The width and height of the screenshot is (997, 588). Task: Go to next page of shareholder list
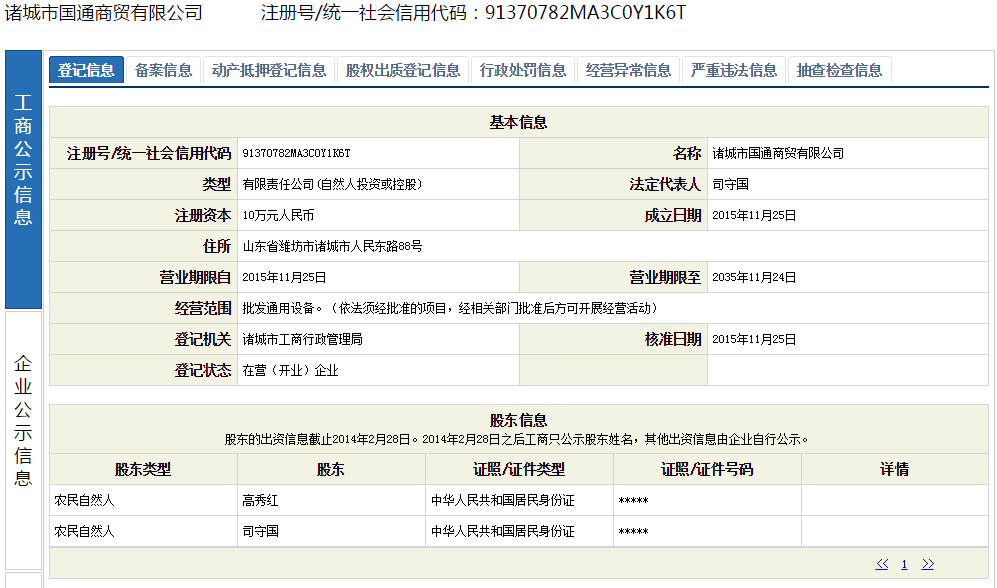point(928,564)
